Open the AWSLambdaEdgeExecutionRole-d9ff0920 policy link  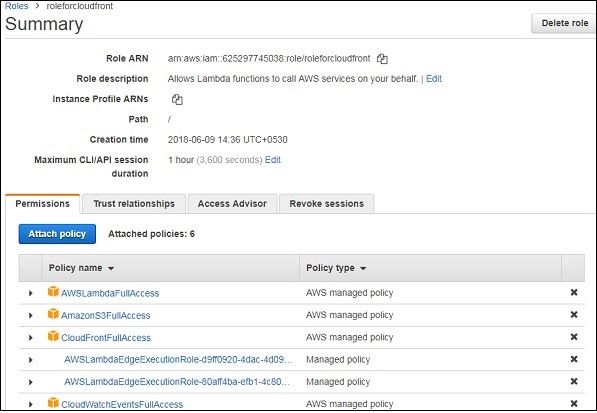tap(178, 360)
